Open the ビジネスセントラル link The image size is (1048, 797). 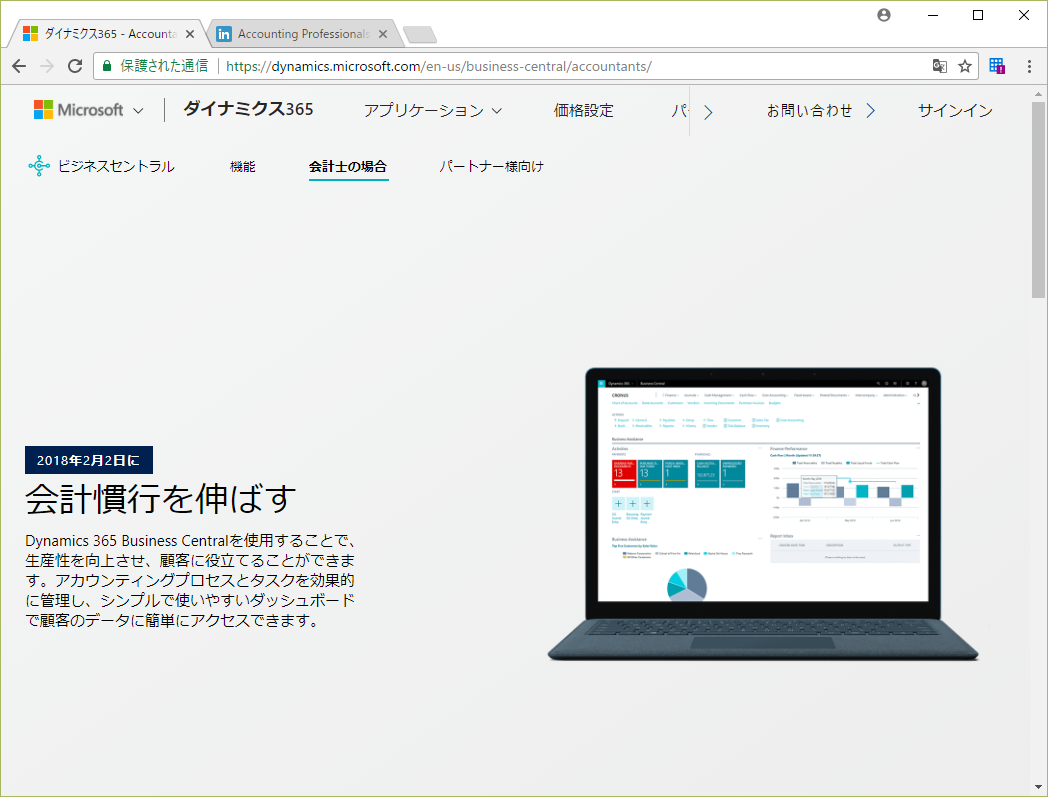(116, 166)
